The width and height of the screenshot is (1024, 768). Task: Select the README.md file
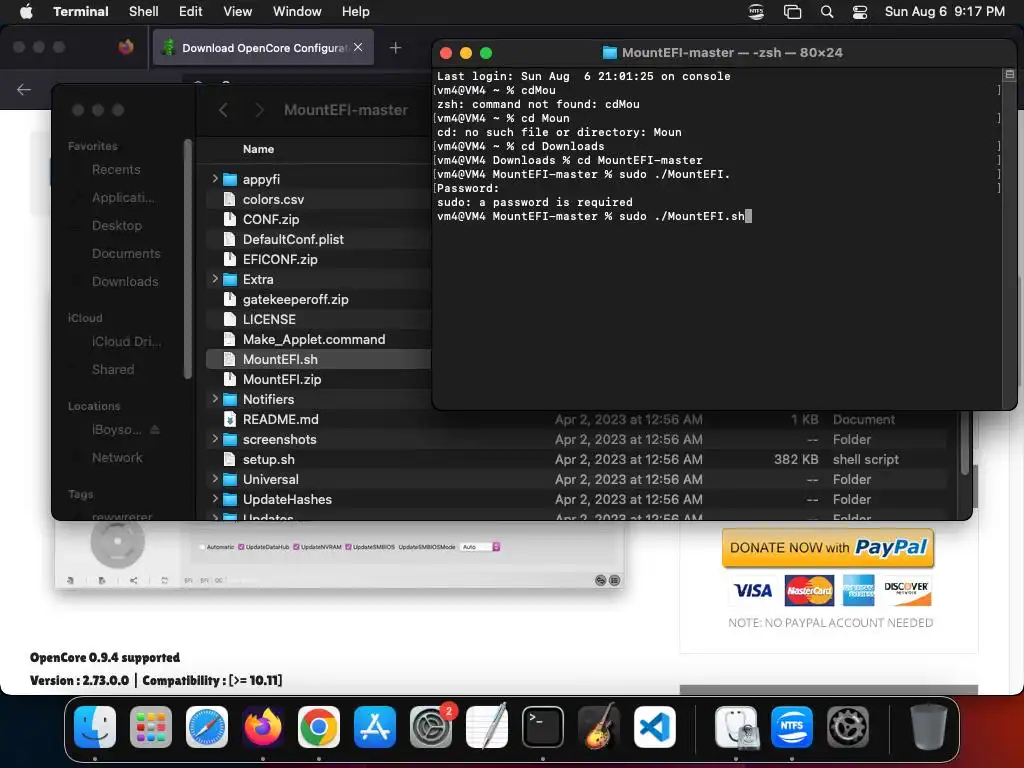[280, 419]
